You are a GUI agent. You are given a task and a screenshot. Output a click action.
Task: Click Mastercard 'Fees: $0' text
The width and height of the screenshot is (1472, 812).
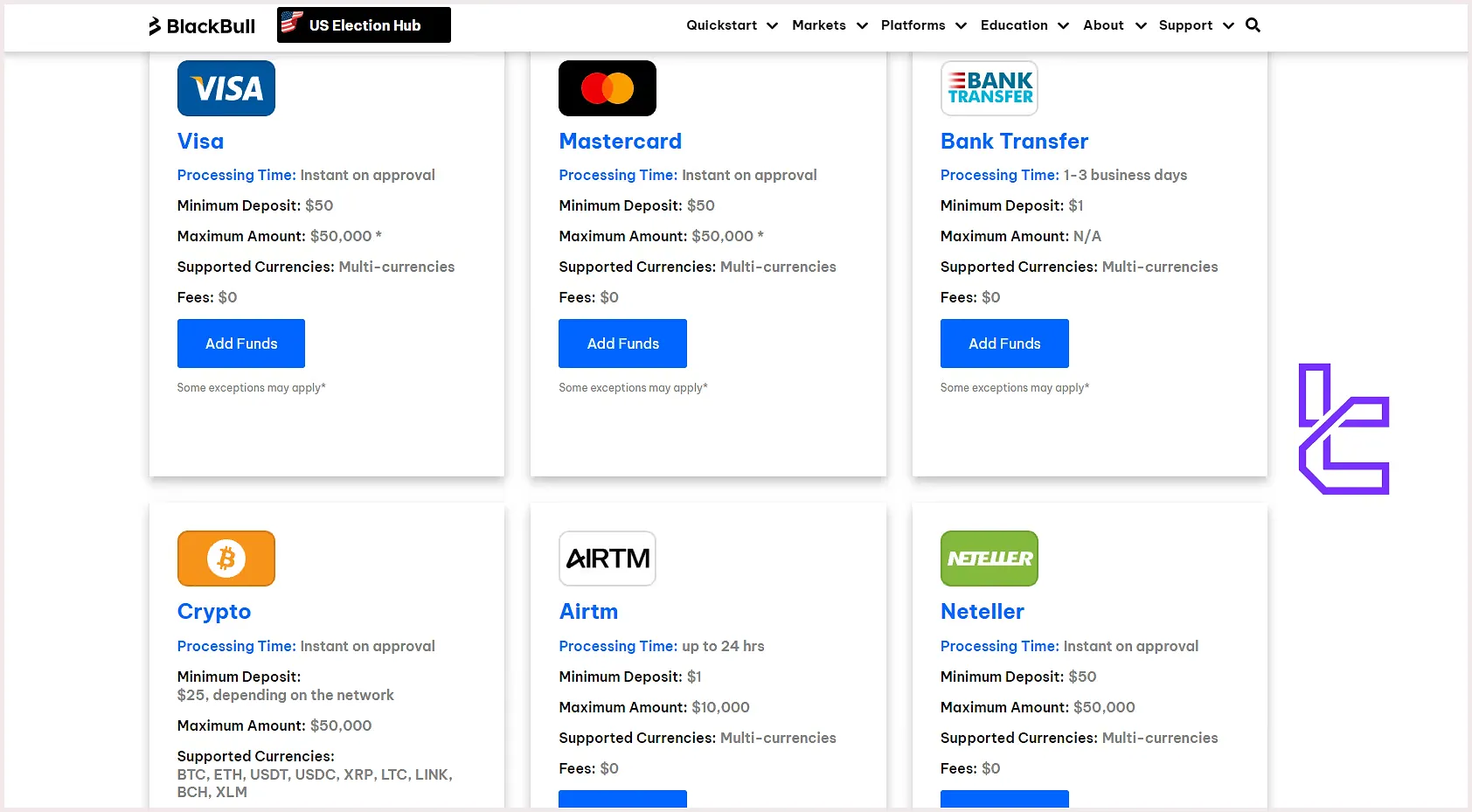[588, 297]
